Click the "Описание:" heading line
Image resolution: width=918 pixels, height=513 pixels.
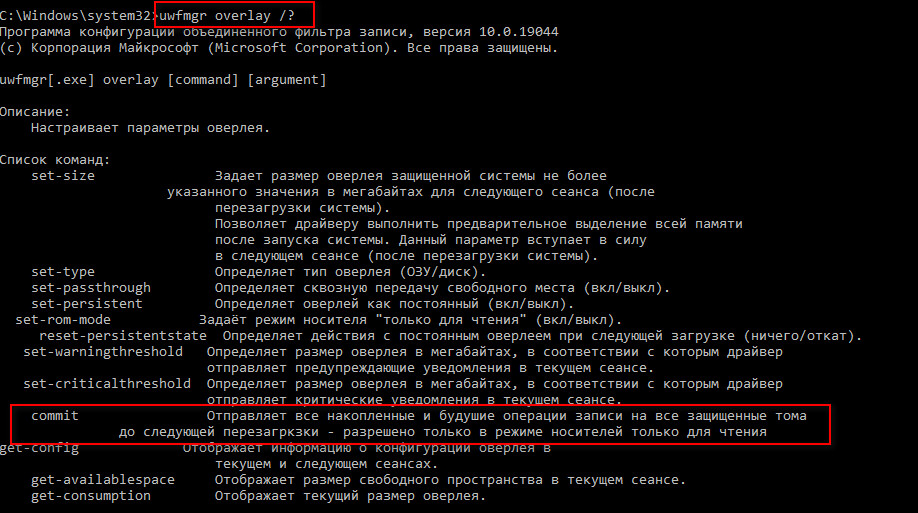click(x=36, y=112)
